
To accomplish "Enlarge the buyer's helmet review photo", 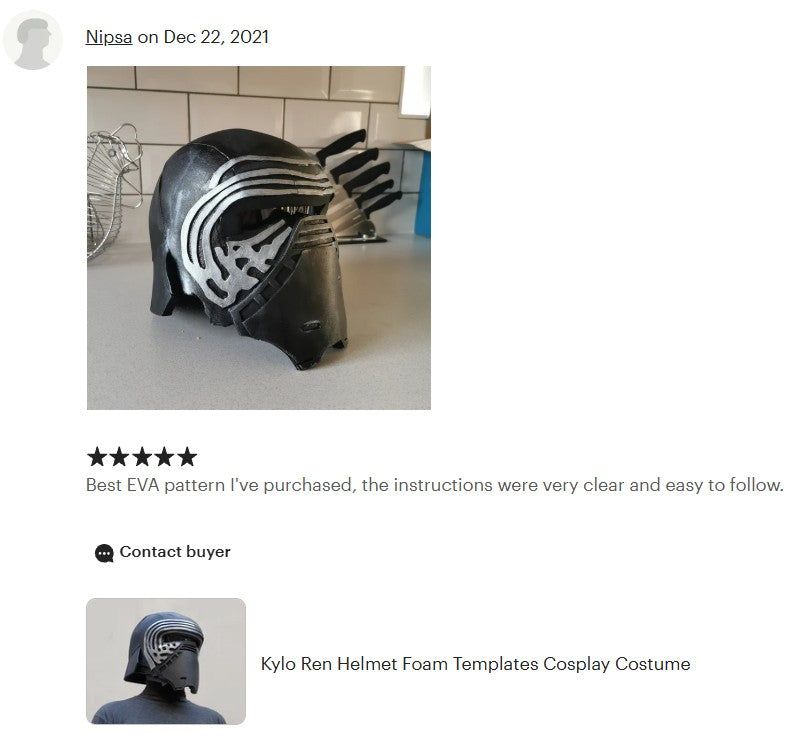I will (x=259, y=238).
